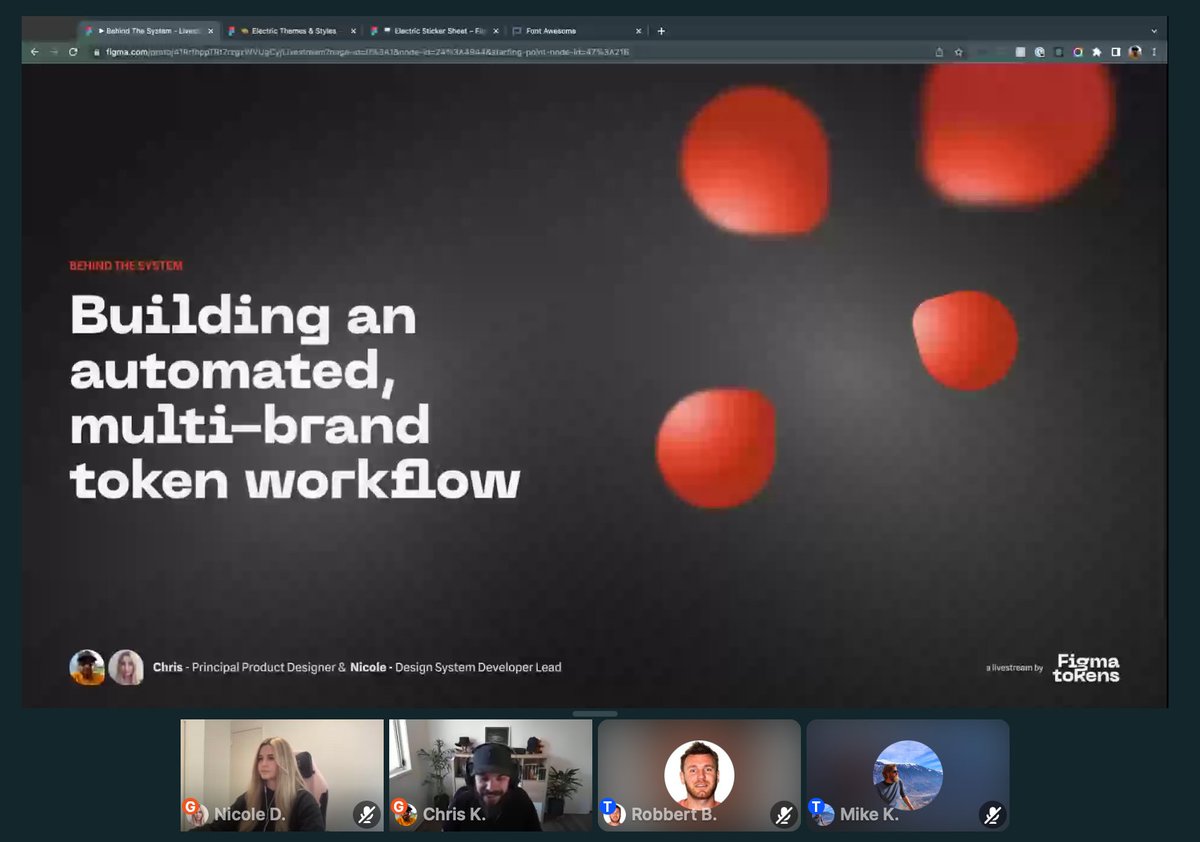
Task: Click Robbert B.'s round profile photo
Action: (699, 775)
